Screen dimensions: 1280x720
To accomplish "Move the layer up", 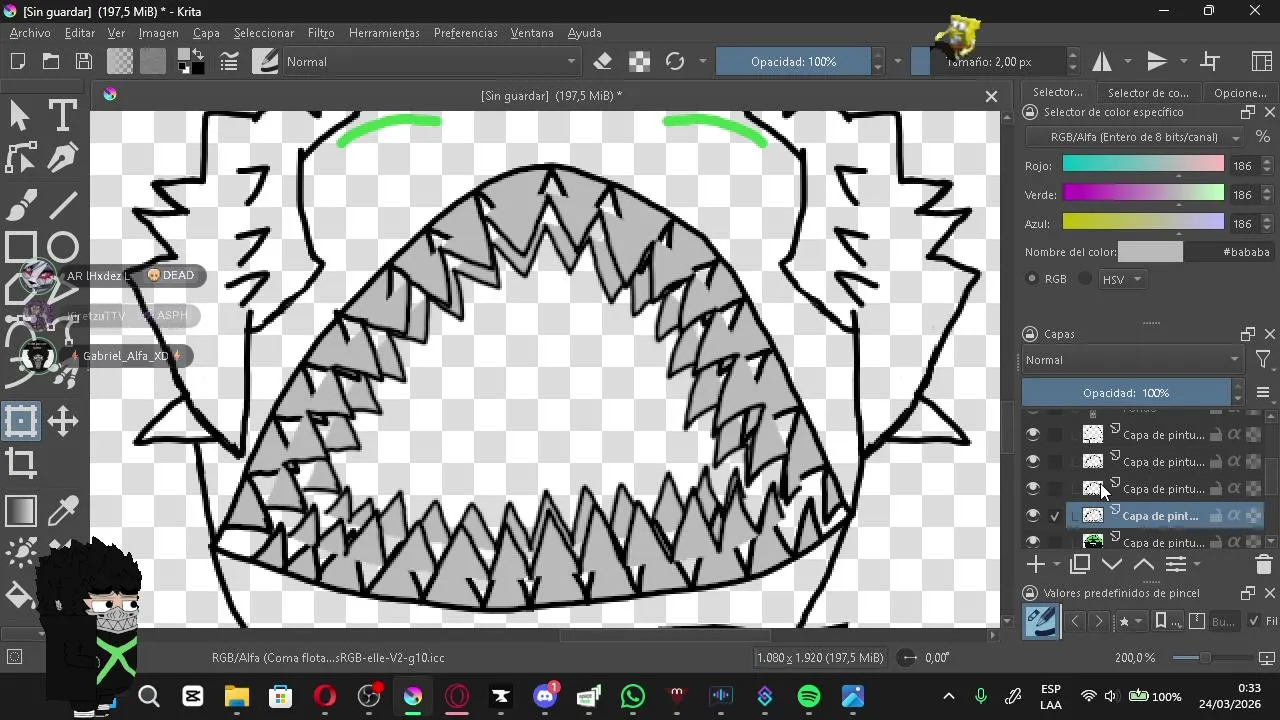I will tap(1143, 564).
